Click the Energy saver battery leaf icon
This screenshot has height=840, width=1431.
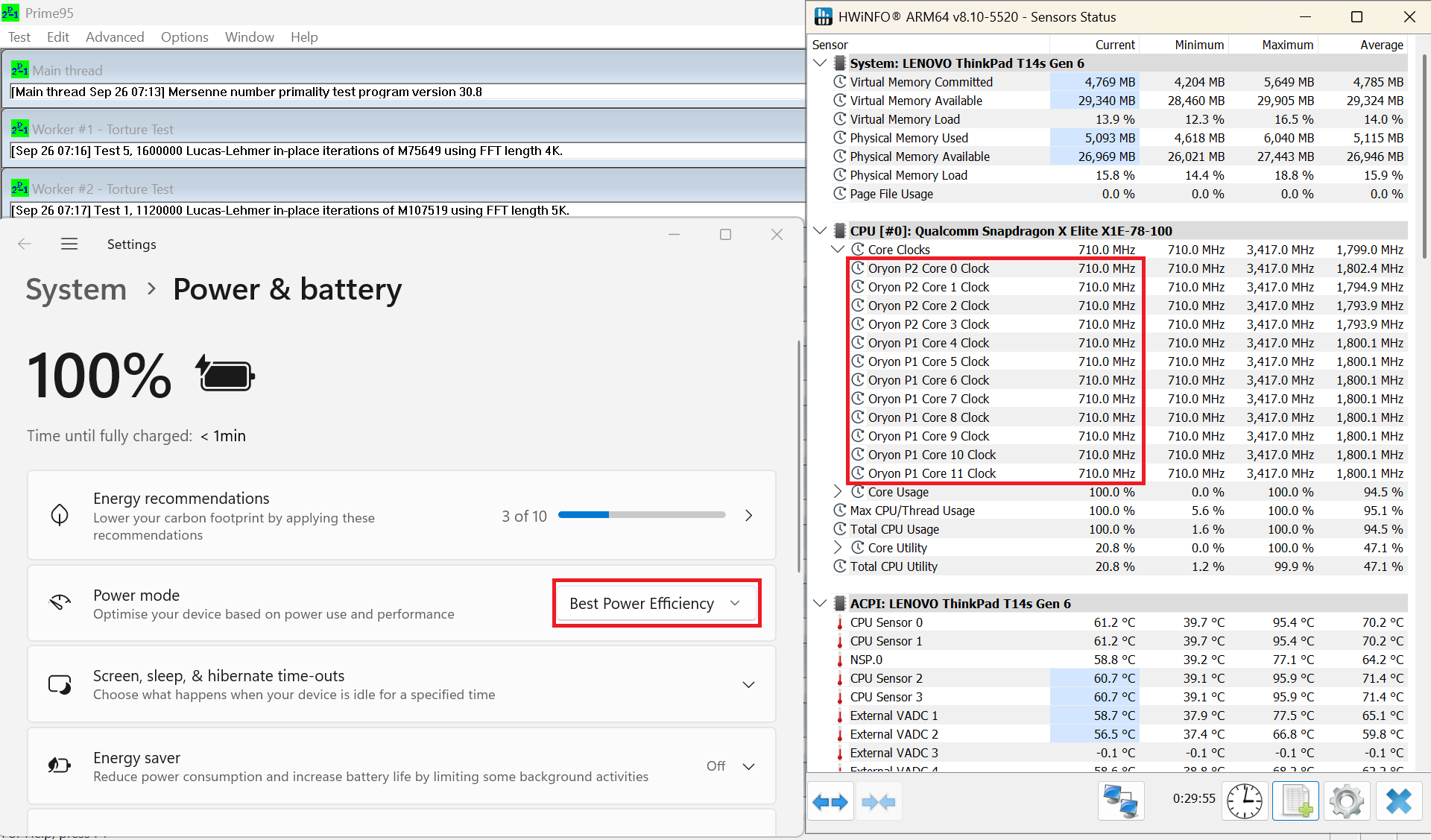[60, 765]
